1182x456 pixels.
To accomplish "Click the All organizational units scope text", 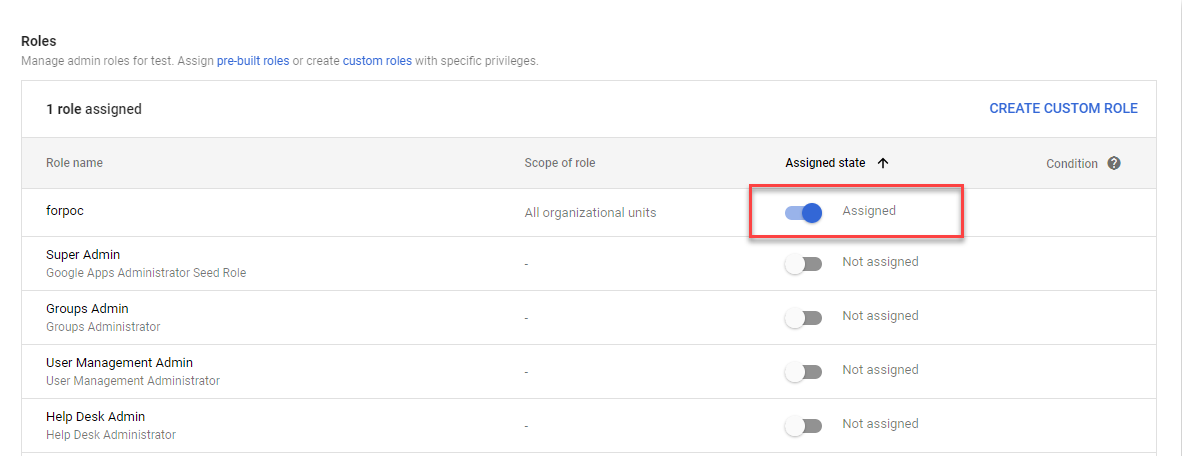I will tap(590, 212).
